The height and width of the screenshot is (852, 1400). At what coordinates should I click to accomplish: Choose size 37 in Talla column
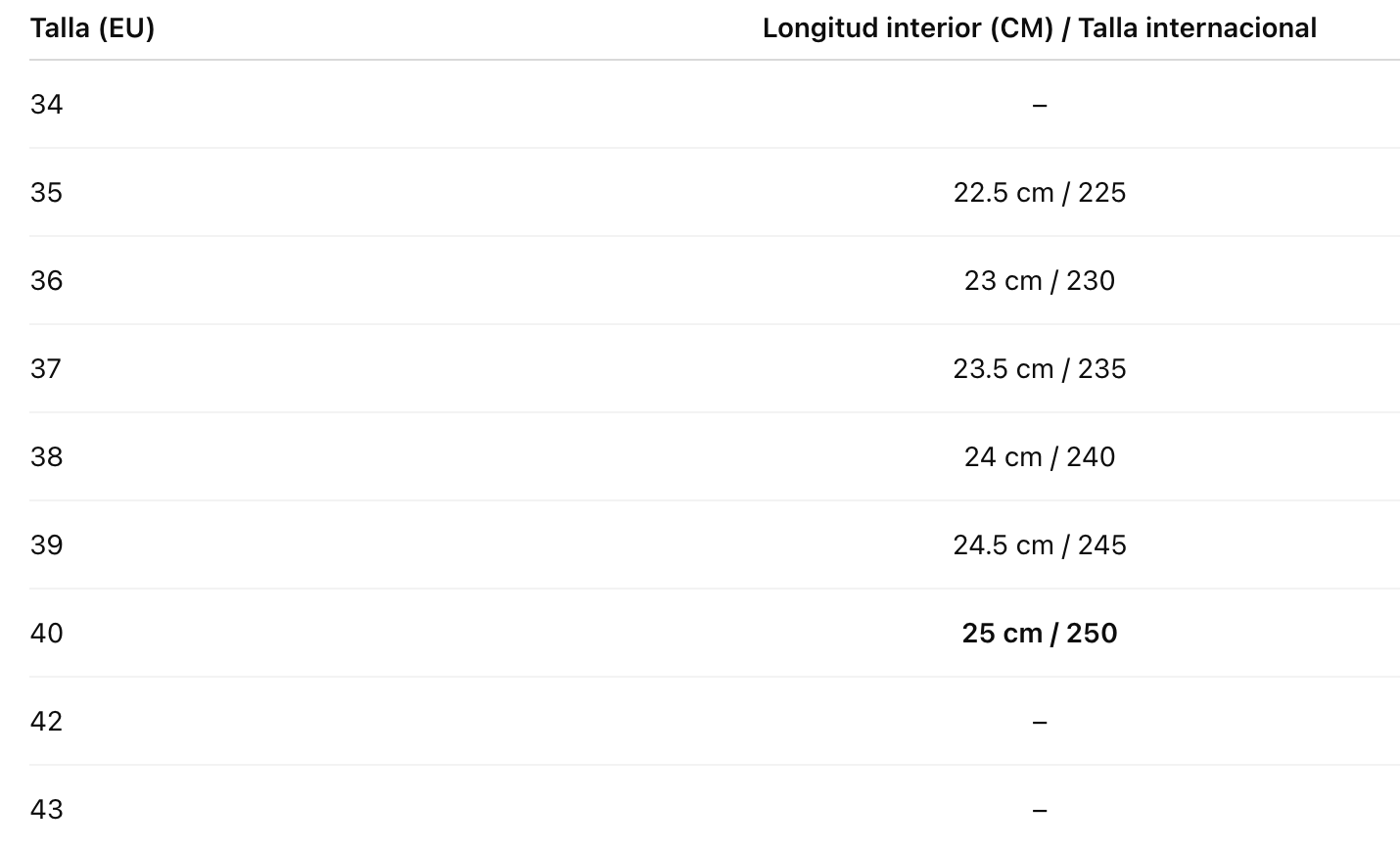click(x=46, y=369)
